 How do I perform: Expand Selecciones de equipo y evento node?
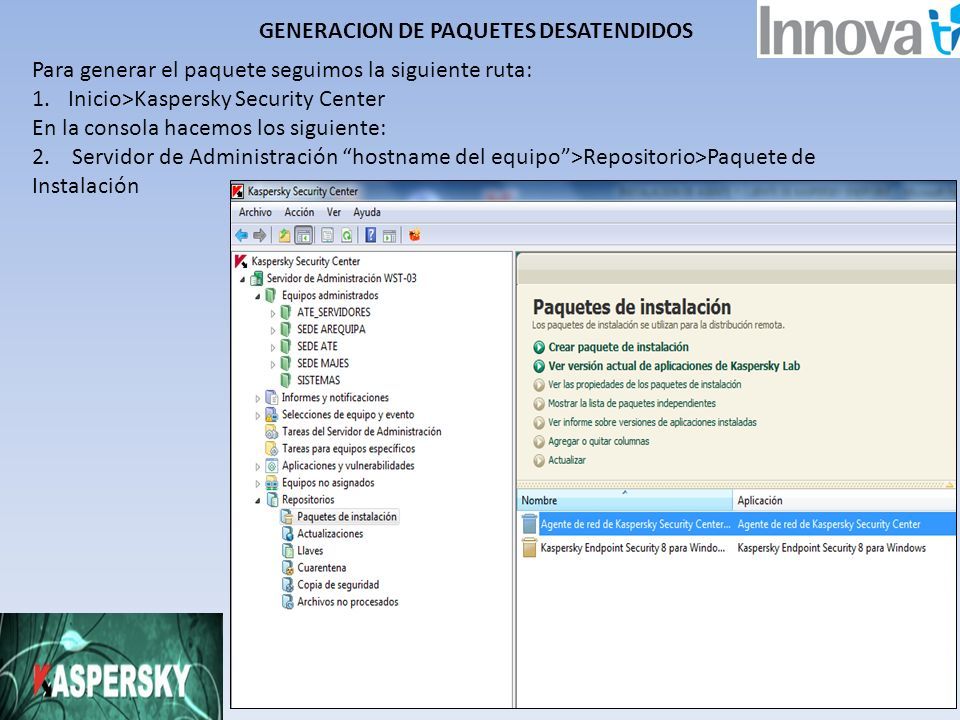(x=258, y=416)
